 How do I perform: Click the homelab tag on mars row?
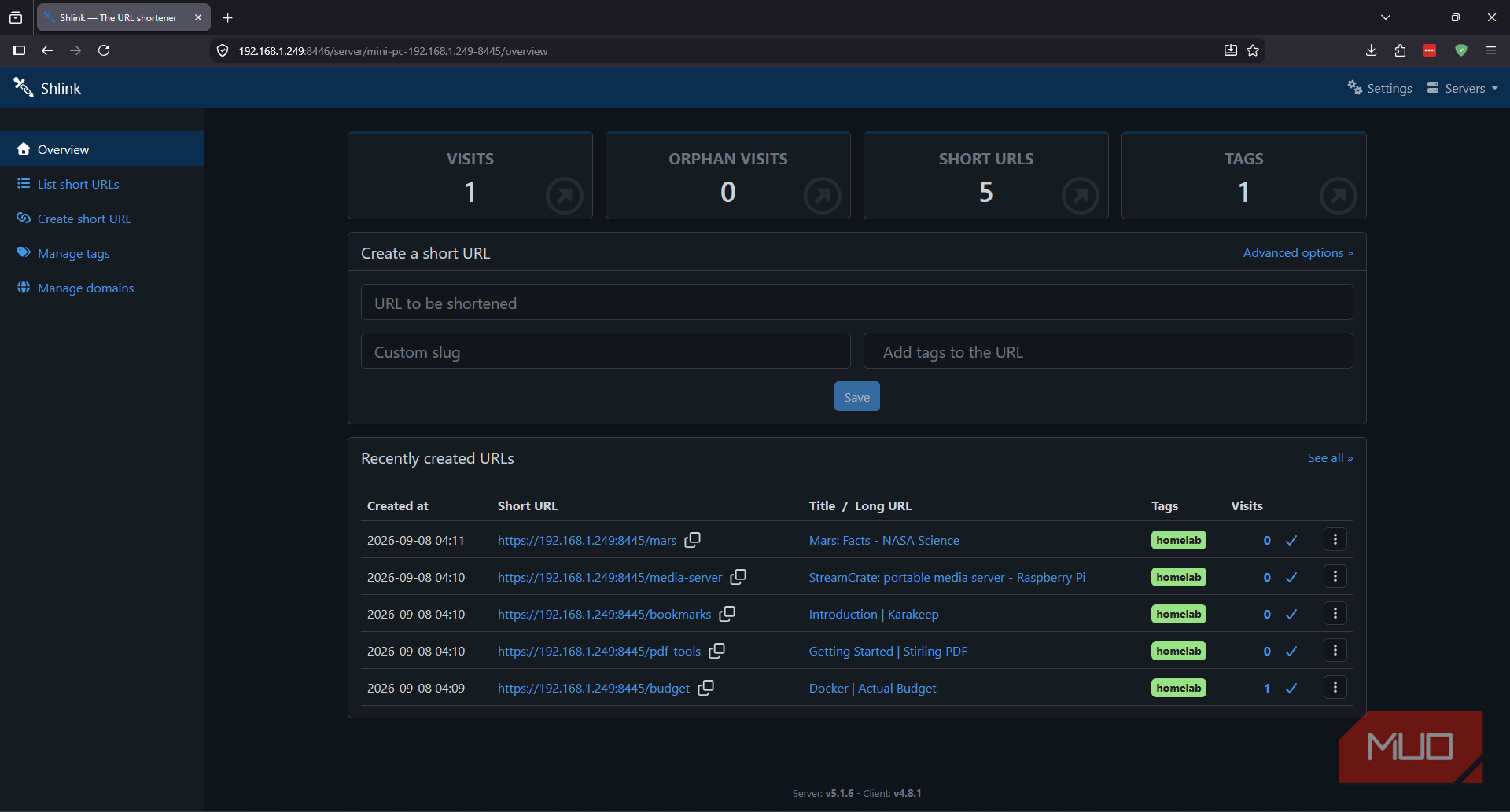tap(1178, 540)
